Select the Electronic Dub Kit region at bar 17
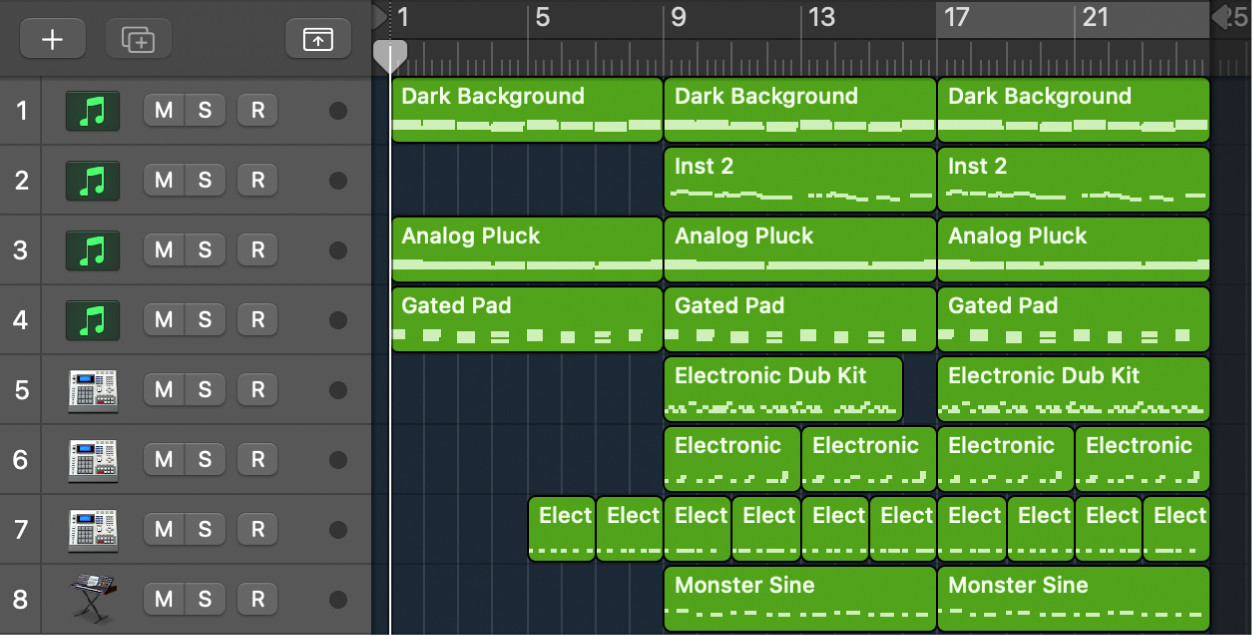1253x636 pixels. point(1070,388)
